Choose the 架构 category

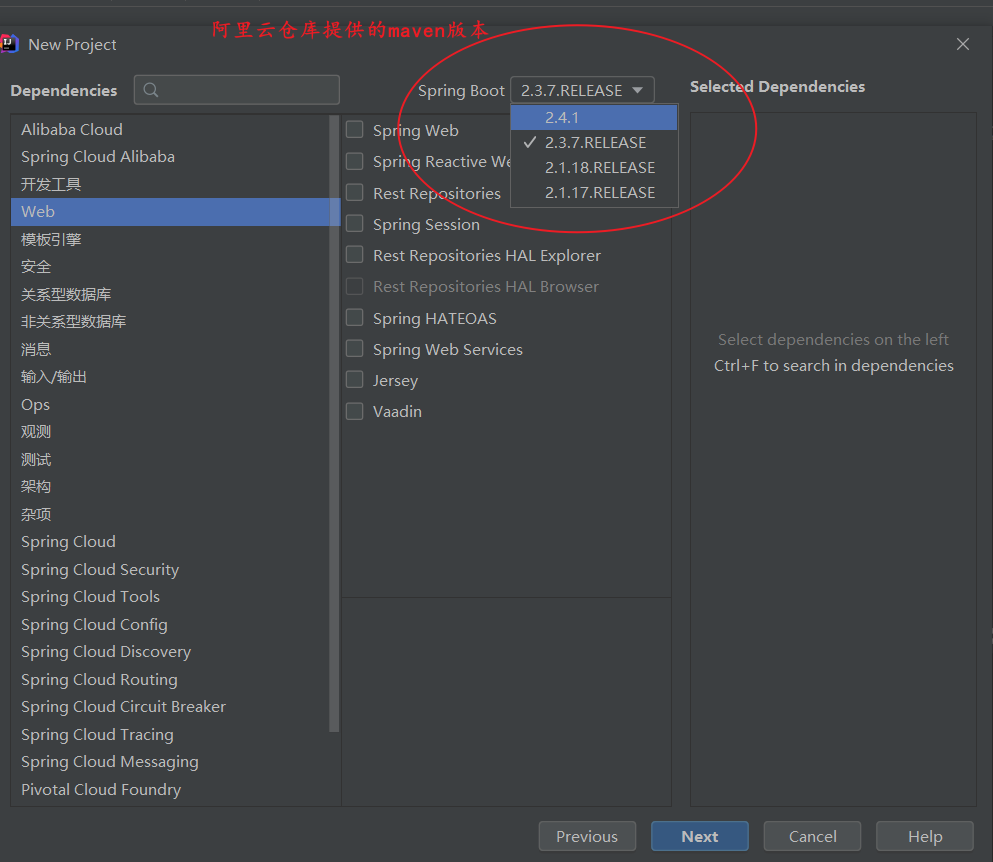coord(170,486)
